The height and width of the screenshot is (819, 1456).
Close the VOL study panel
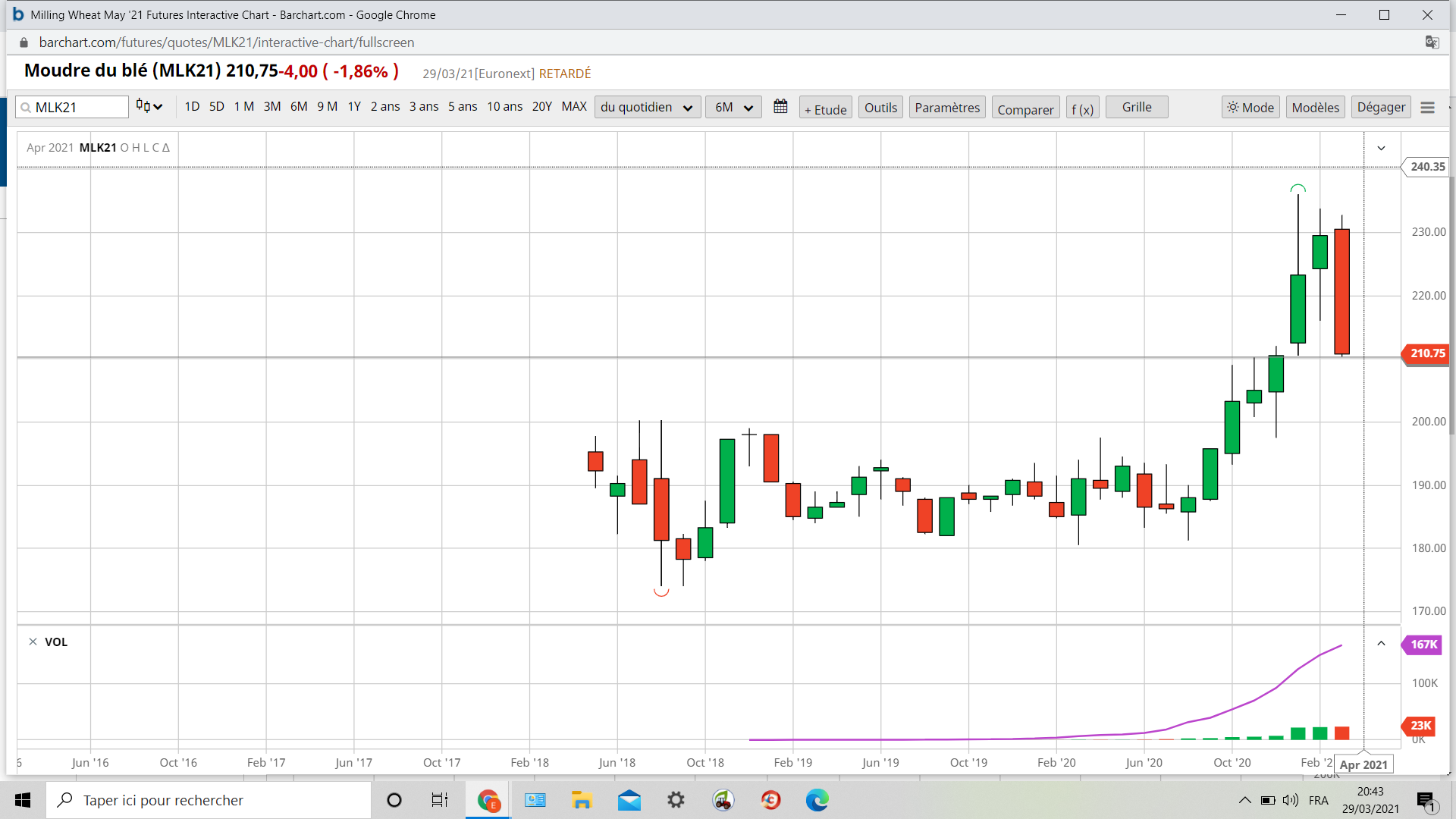pos(33,642)
